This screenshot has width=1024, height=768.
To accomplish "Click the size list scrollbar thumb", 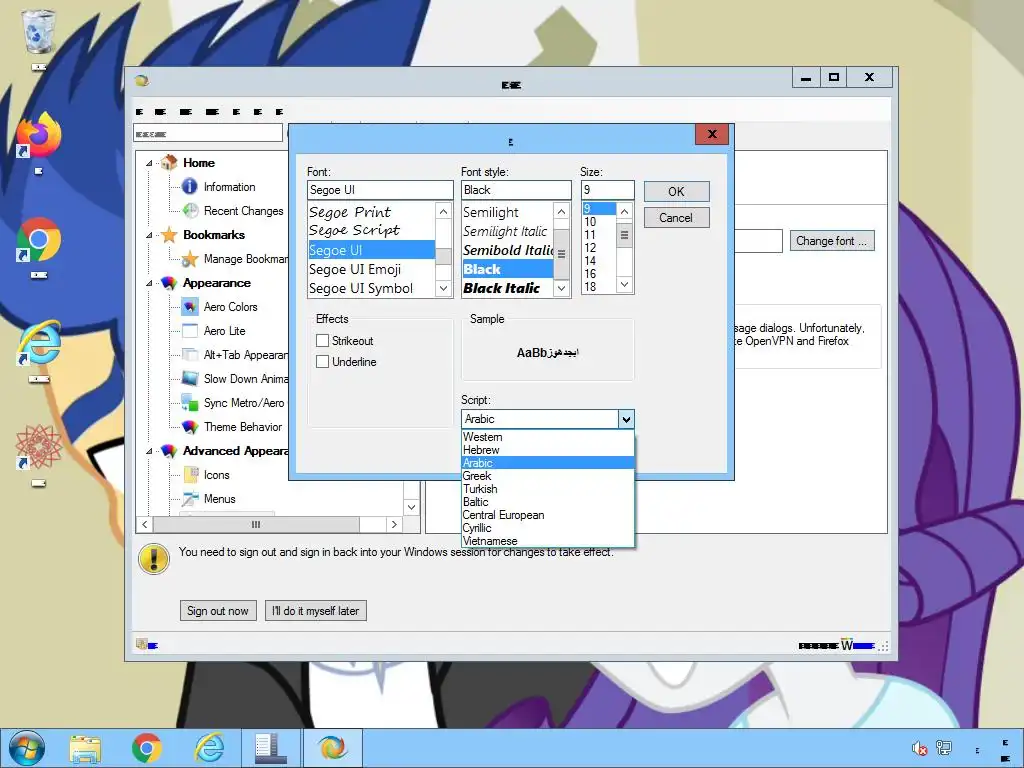I will (x=624, y=234).
